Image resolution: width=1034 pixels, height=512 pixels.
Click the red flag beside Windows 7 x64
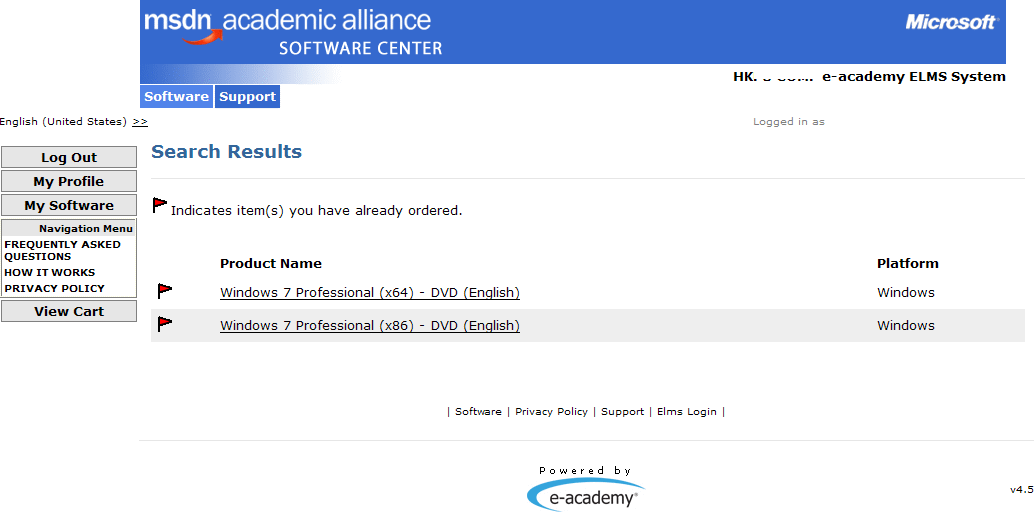(x=165, y=291)
